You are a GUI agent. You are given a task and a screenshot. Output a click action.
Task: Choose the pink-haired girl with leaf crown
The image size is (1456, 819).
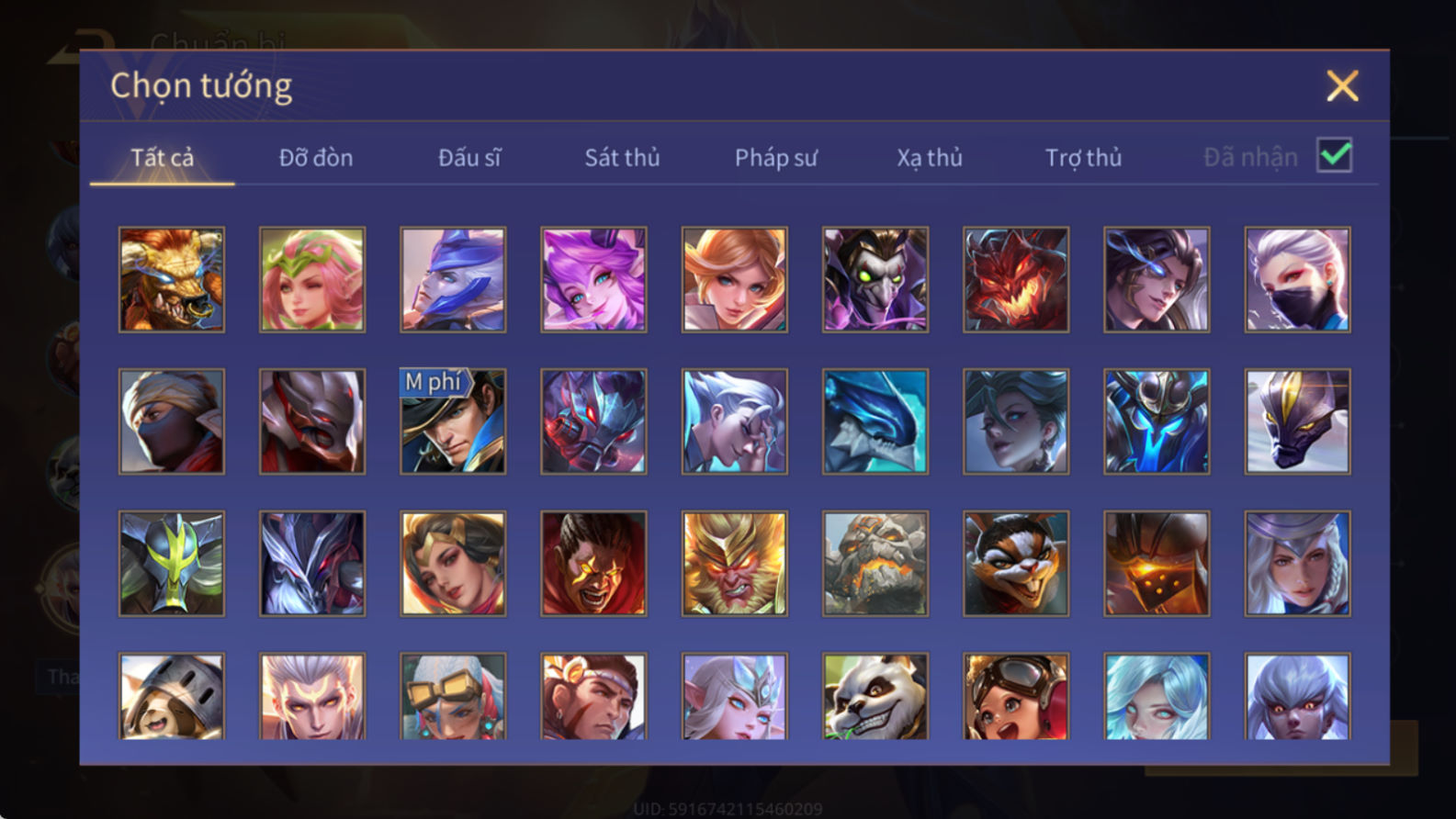[312, 279]
